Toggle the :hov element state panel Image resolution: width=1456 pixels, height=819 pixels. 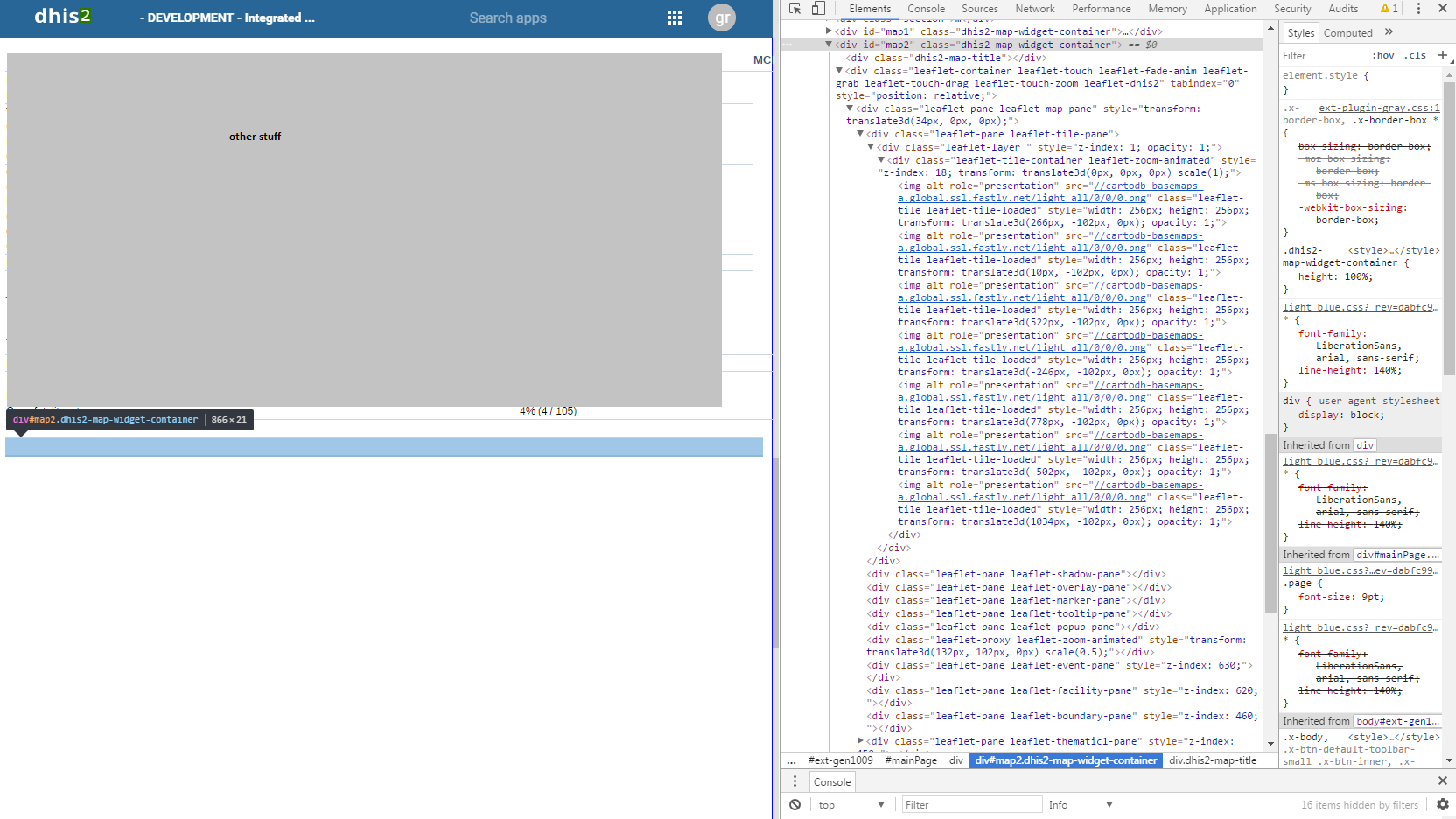[1383, 55]
